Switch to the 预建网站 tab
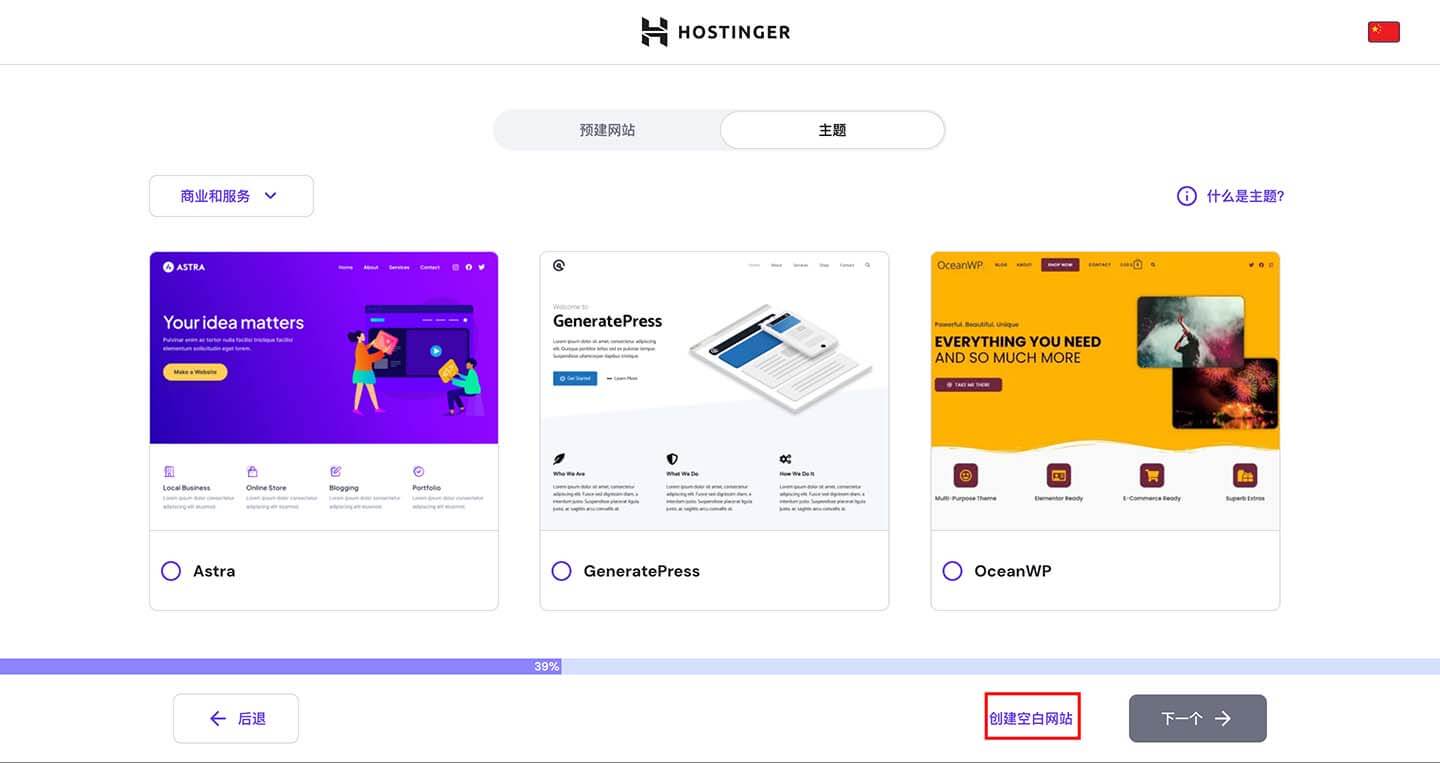 pyautogui.click(x=607, y=130)
